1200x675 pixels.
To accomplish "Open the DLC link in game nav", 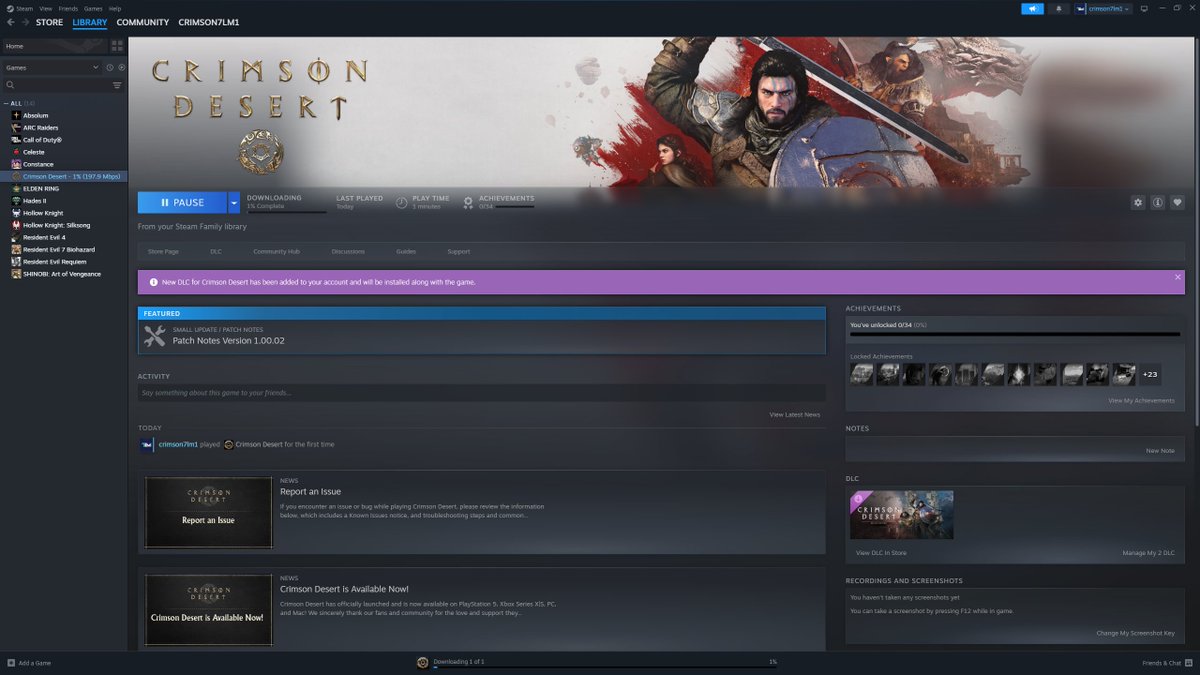I will tap(216, 252).
